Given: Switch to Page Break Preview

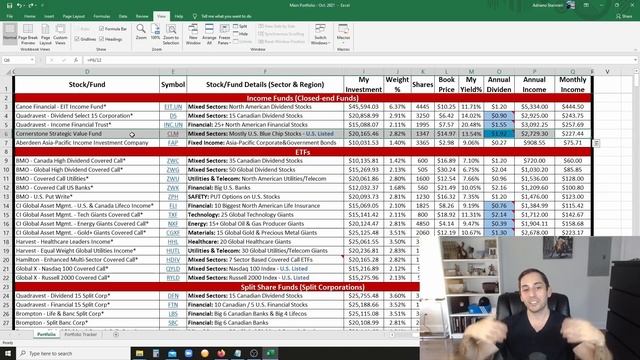Looking at the screenshot, I should pos(28,34).
